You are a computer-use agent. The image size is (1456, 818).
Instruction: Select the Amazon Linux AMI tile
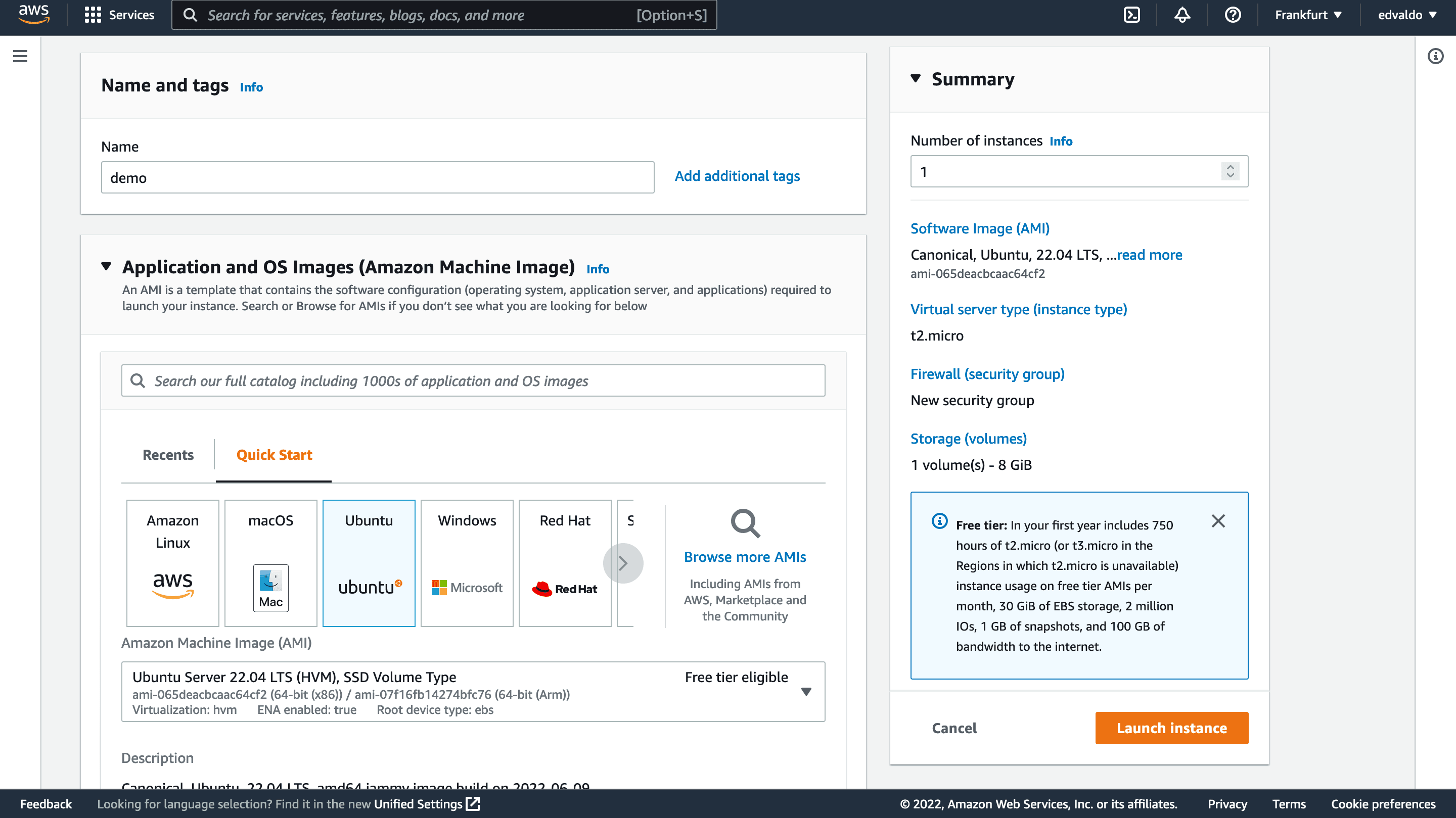click(172, 563)
